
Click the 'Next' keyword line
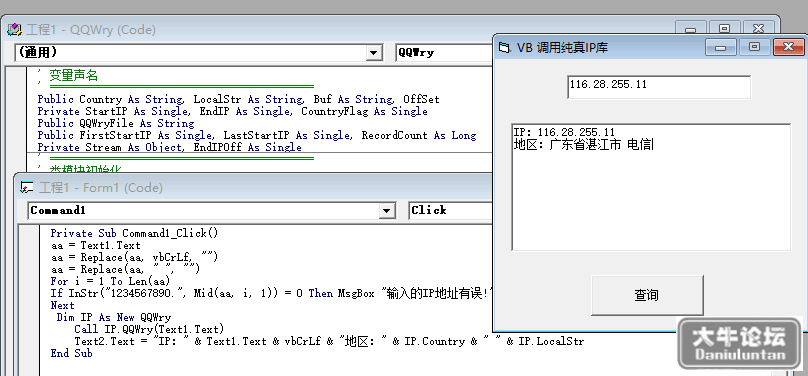tap(62, 305)
